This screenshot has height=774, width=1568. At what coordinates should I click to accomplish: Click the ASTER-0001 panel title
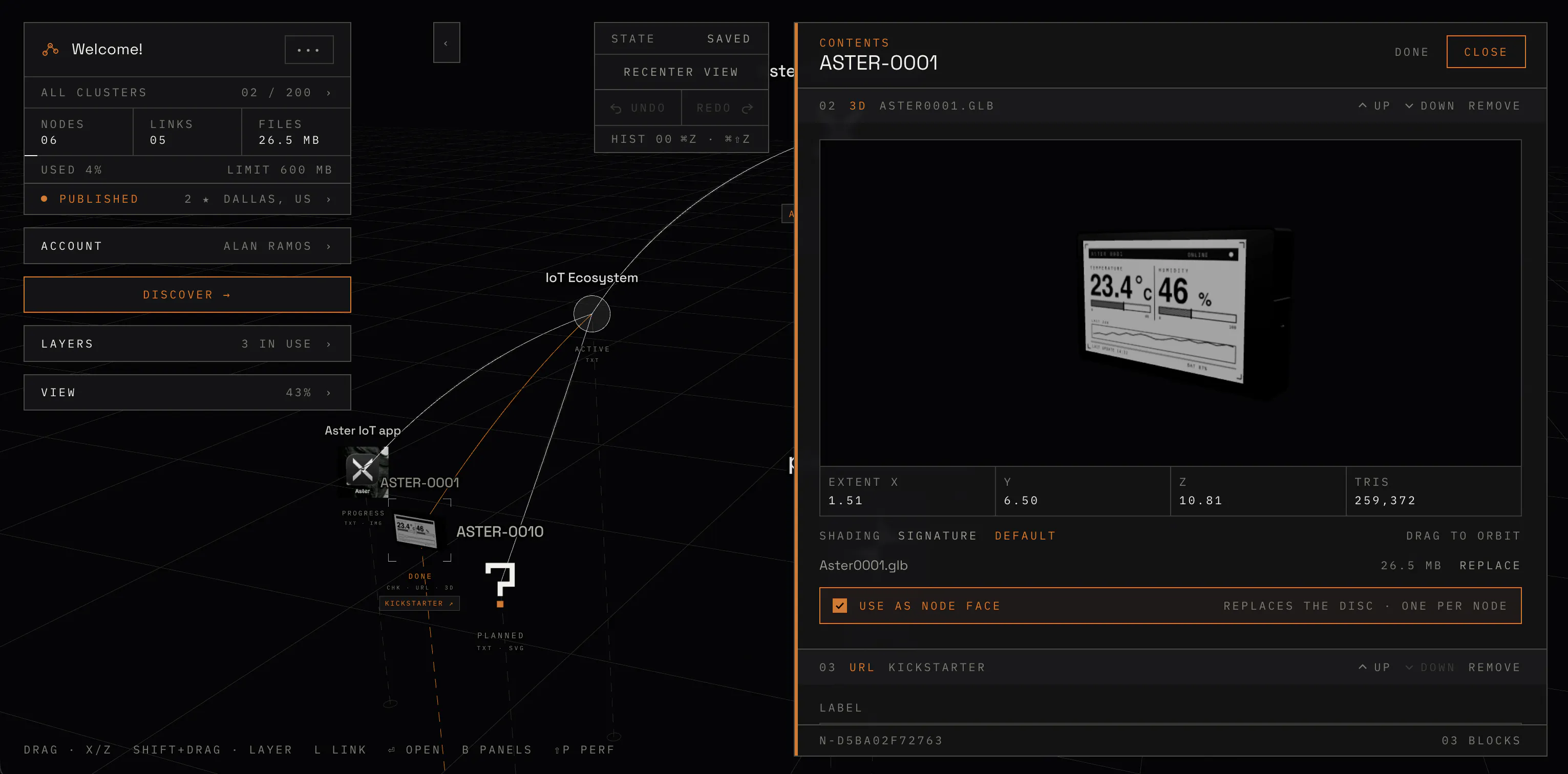878,62
